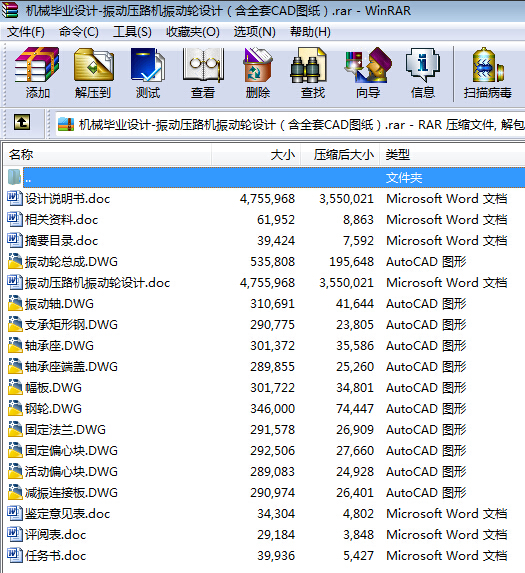Select the file name 幅板.DWG
Image resolution: width=525 pixels, height=573 pixels.
point(53,388)
